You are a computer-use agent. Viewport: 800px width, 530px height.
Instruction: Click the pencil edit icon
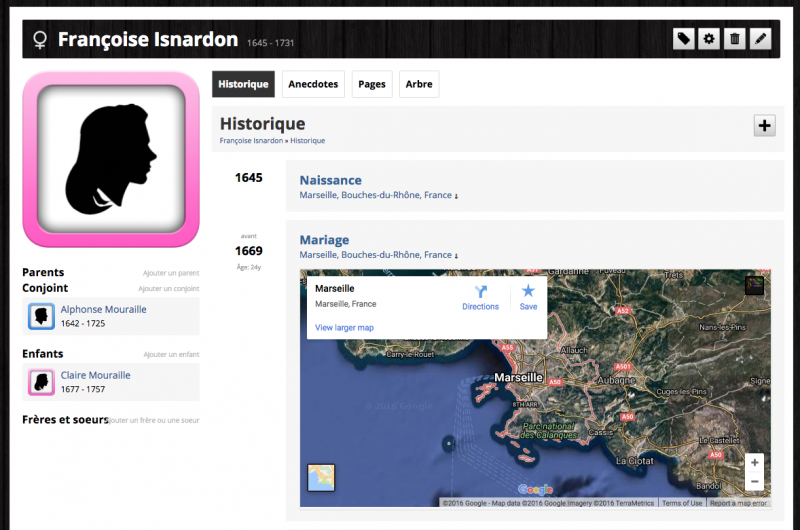761,39
